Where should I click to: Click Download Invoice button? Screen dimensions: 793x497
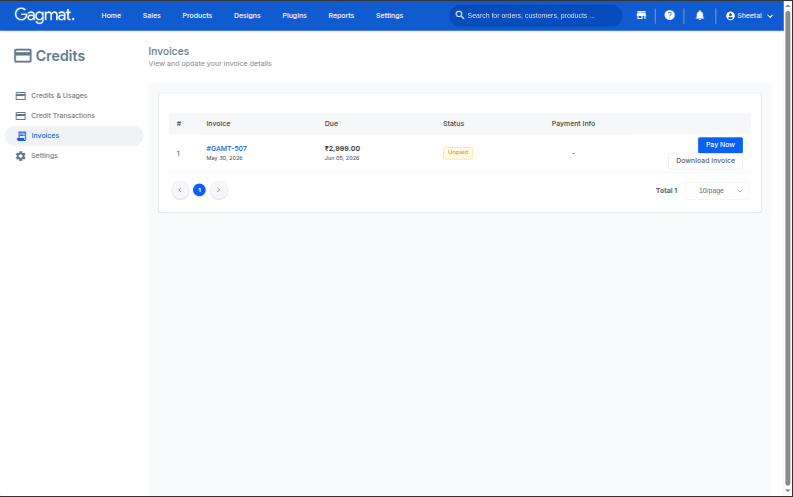[706, 161]
